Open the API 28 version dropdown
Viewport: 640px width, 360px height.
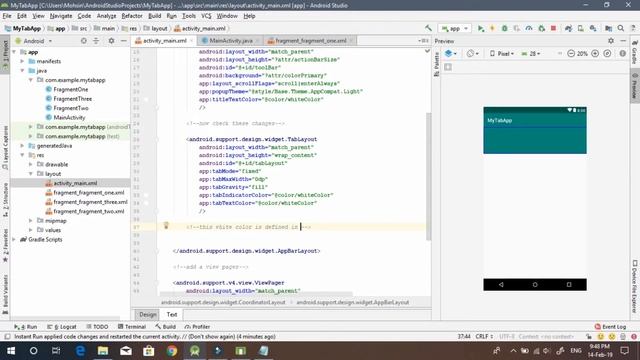531,53
